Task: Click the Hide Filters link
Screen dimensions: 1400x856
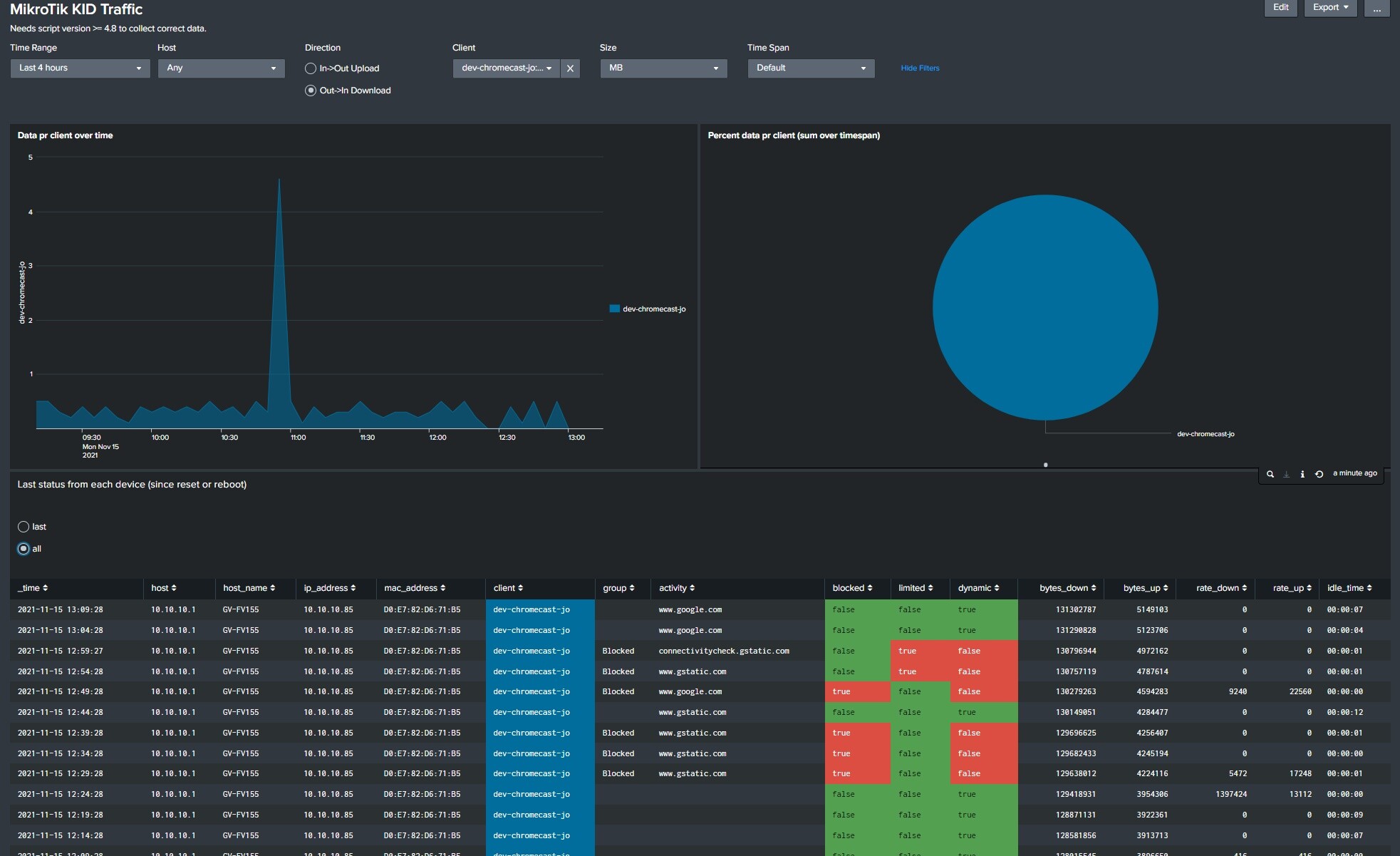Action: point(920,68)
